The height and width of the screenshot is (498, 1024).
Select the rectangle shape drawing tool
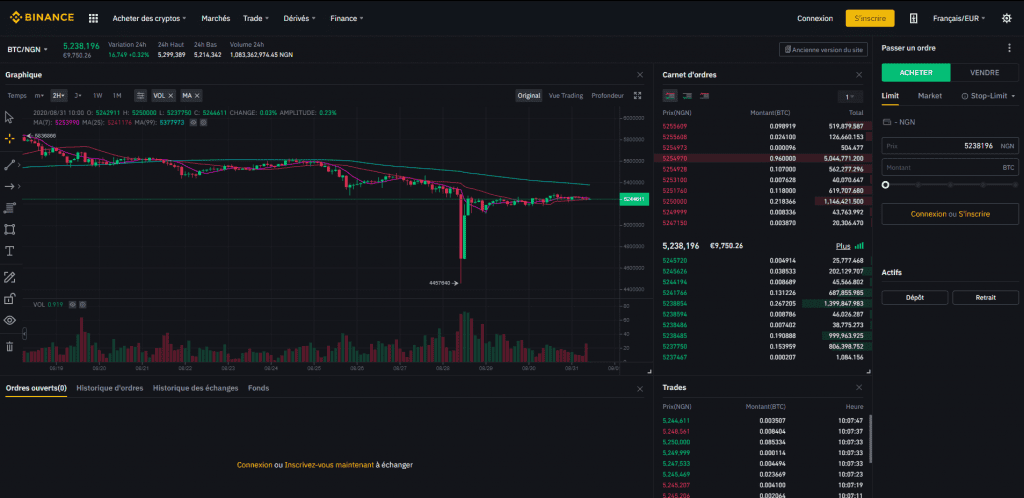9,229
